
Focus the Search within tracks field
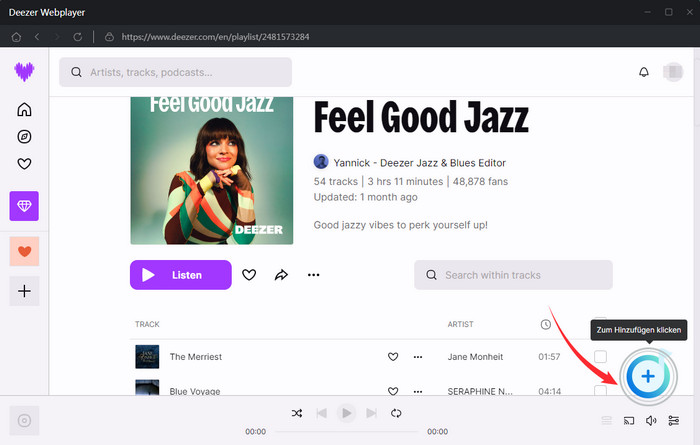(x=513, y=275)
